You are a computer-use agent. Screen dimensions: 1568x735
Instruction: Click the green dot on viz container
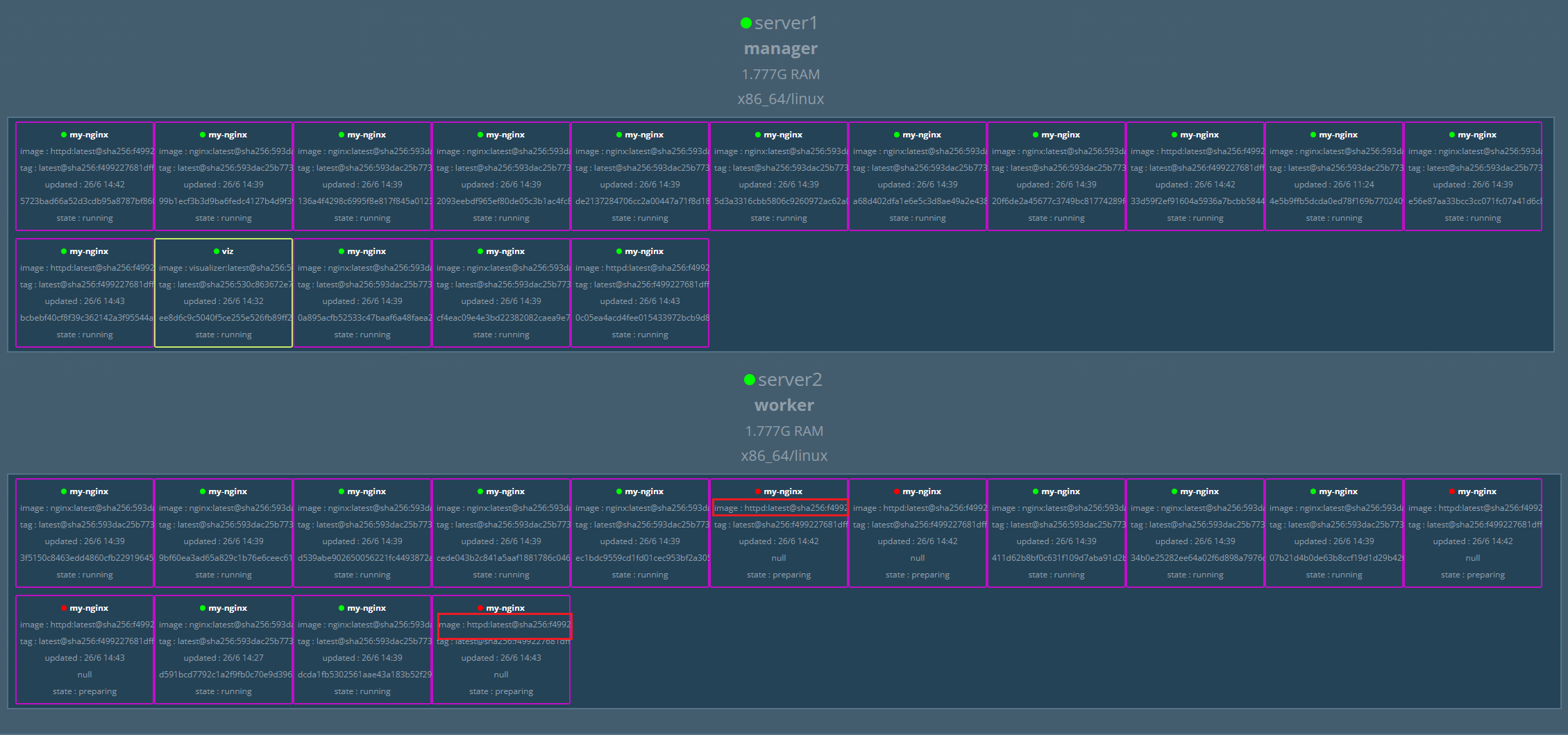pyautogui.click(x=217, y=252)
